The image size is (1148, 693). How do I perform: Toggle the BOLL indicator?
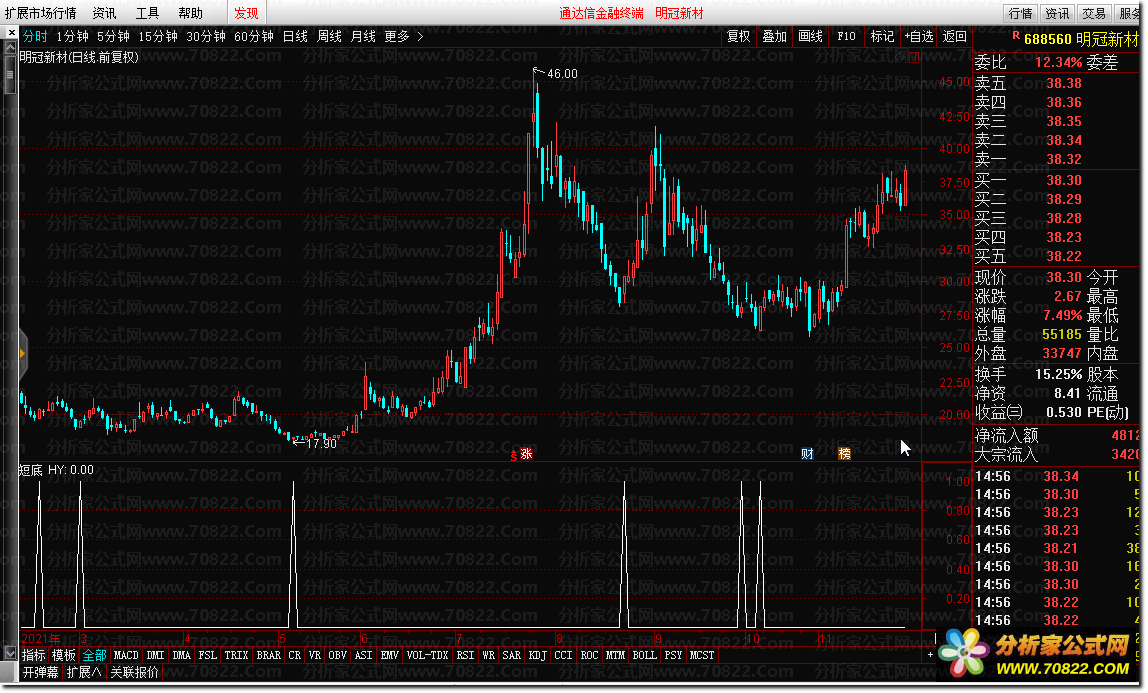coord(644,655)
